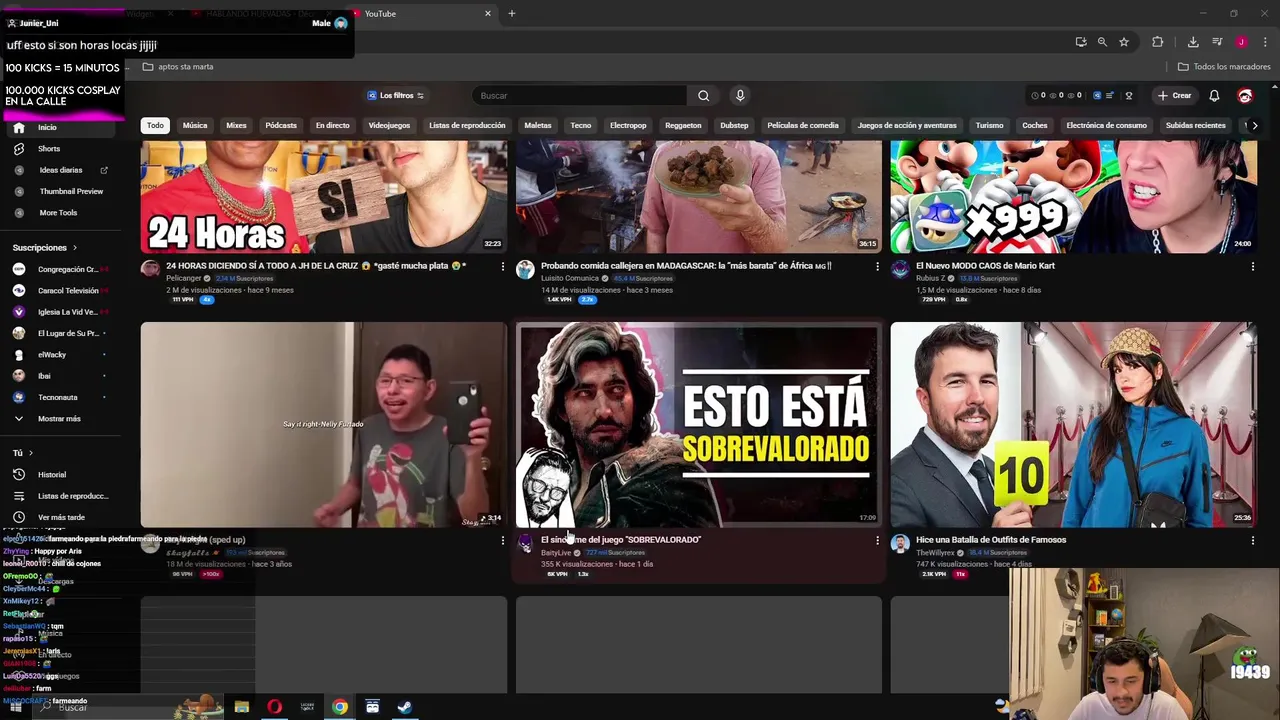
Task: Open the Rubius Z channel avatar
Action: click(x=900, y=269)
